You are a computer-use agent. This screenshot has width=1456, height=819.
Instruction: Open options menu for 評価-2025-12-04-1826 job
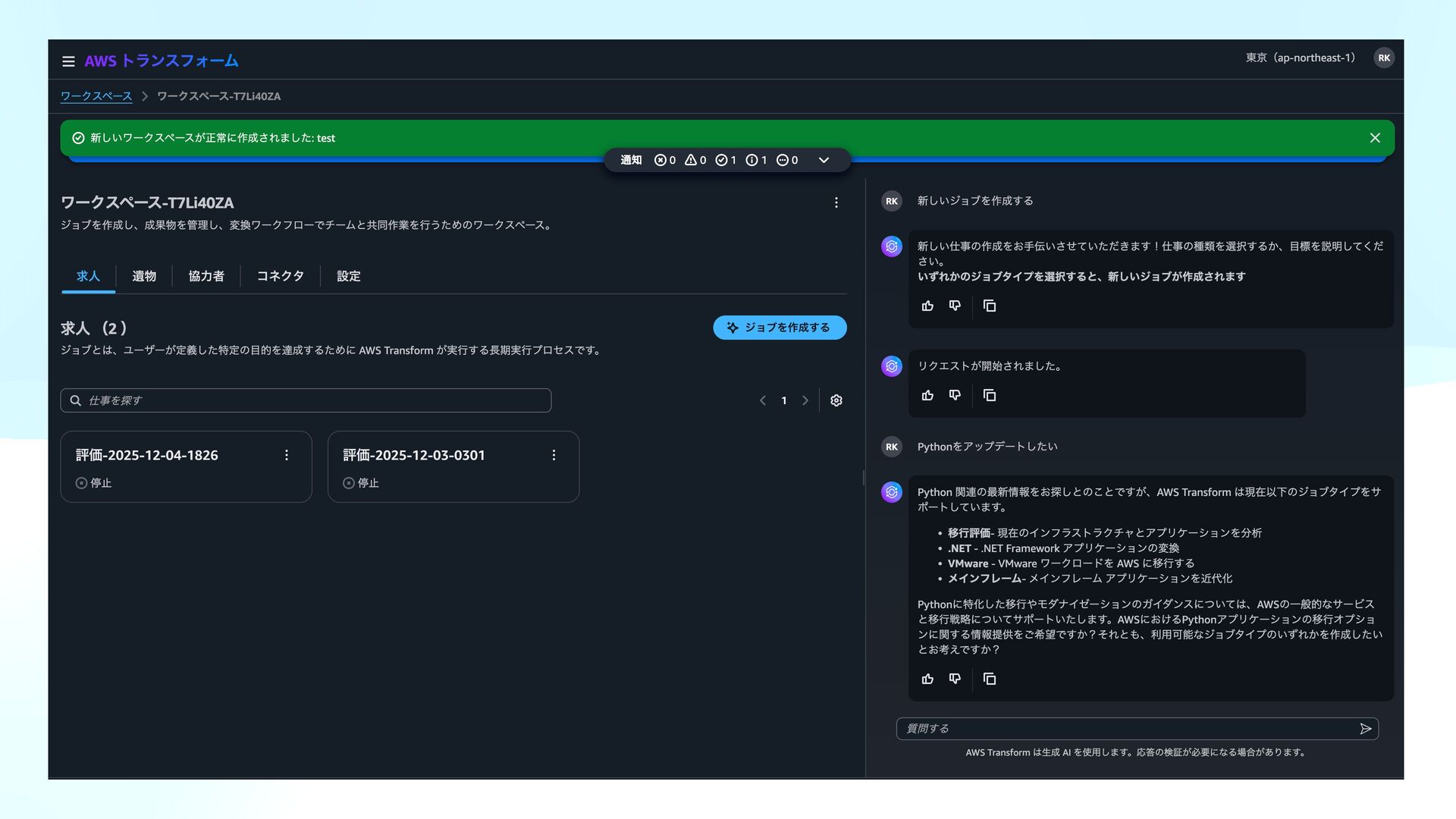pos(287,455)
